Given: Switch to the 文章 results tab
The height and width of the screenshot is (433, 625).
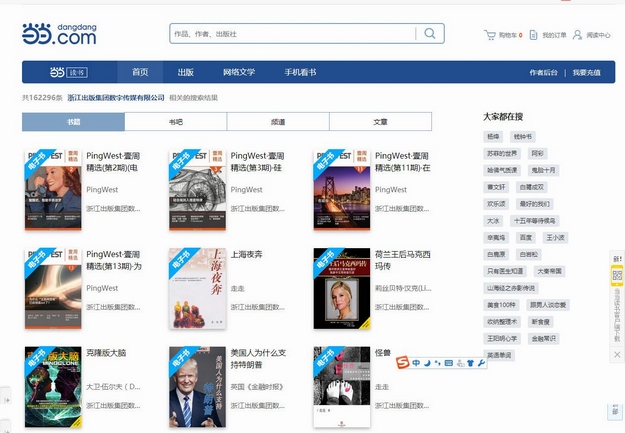Looking at the screenshot, I should pos(380,122).
